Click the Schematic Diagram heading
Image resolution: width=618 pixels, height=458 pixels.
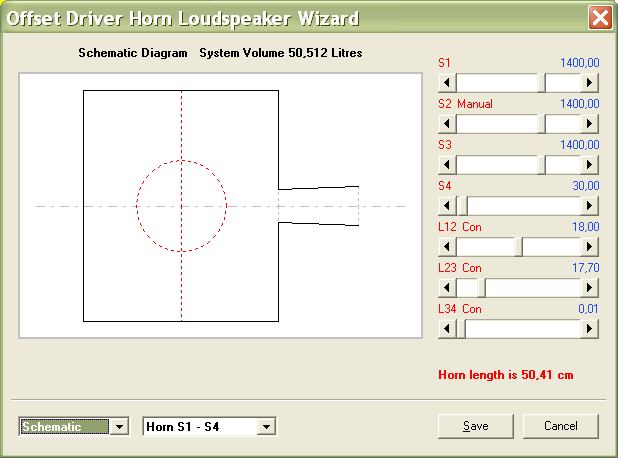[x=133, y=53]
